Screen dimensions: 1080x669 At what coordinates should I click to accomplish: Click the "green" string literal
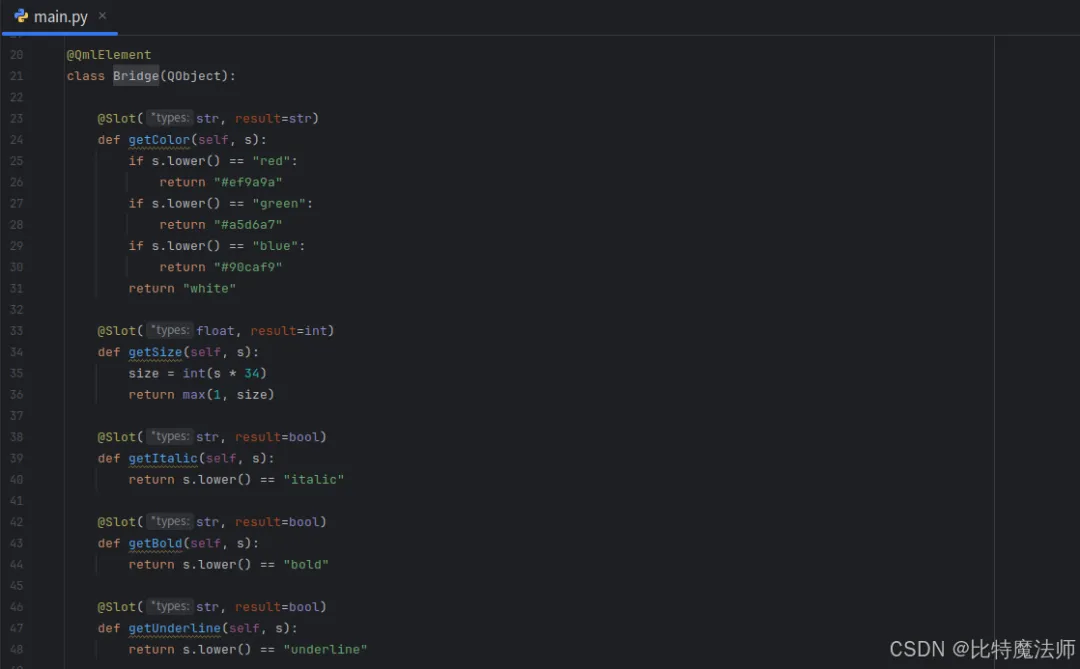[279, 203]
